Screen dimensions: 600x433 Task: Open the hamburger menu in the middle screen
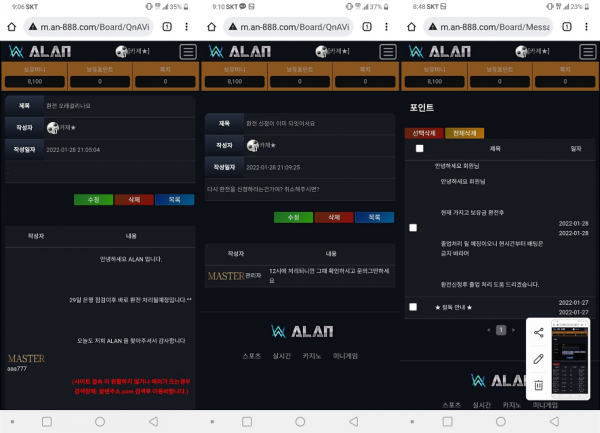click(x=388, y=52)
